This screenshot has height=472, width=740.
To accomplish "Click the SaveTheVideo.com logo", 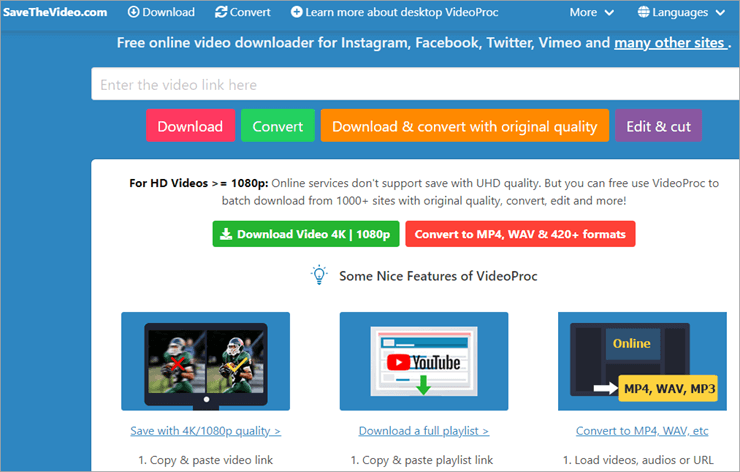I will point(55,12).
